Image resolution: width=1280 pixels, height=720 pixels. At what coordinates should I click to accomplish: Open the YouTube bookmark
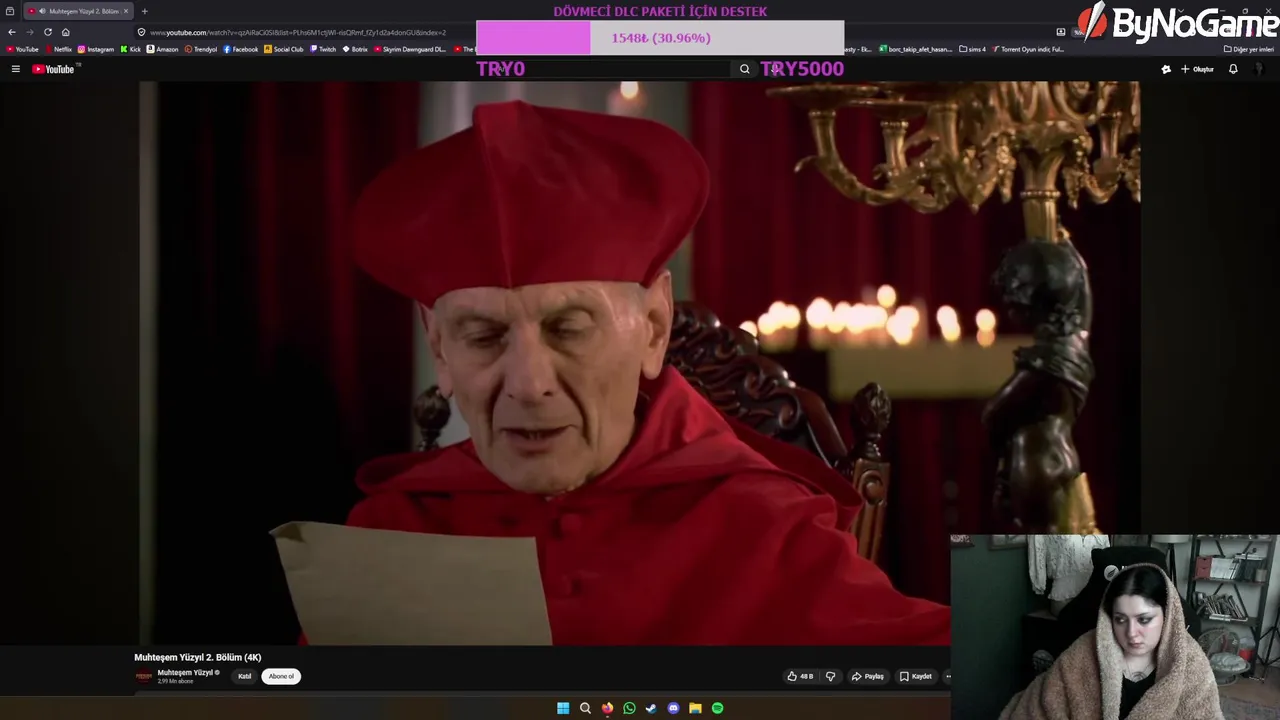click(22, 49)
